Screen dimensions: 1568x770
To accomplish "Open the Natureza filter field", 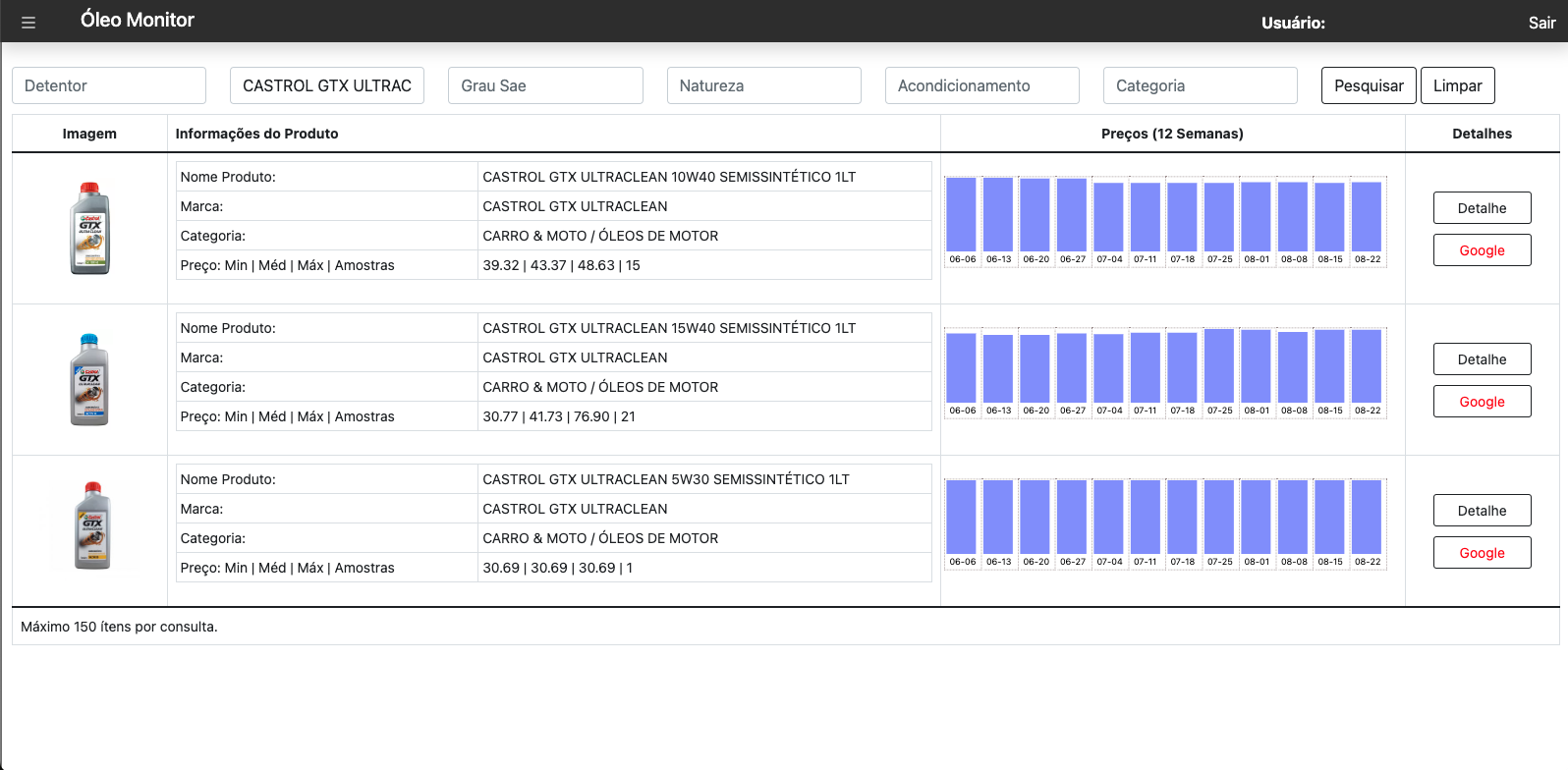I will [x=764, y=85].
